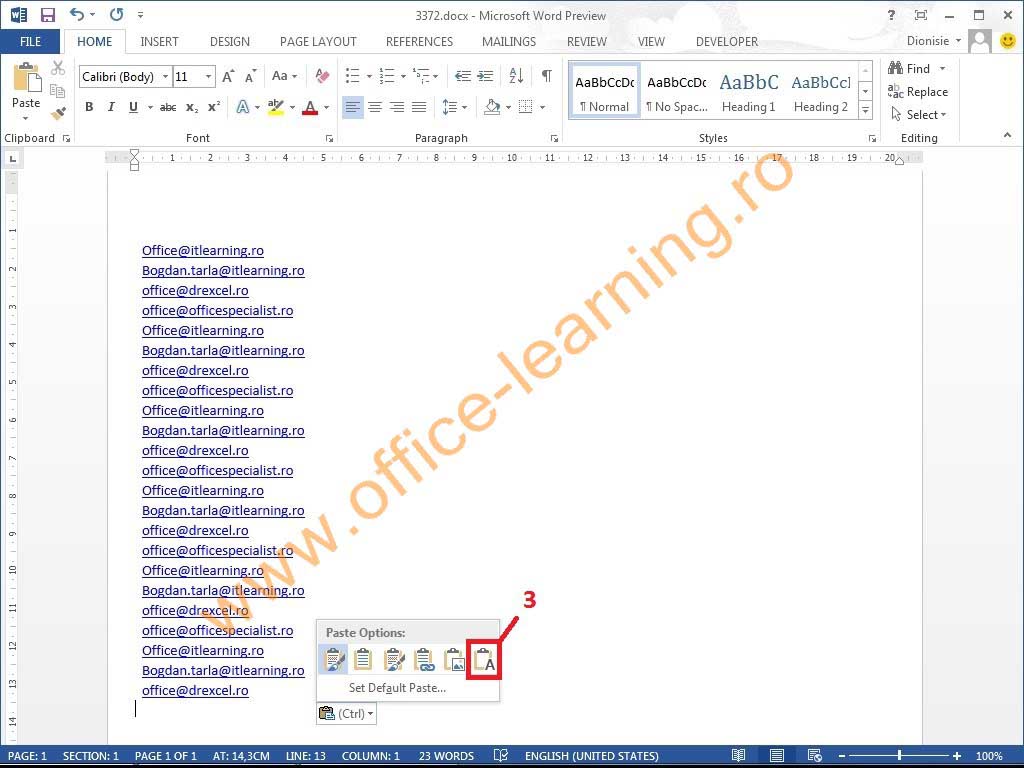This screenshot has height=768, width=1024.
Task: Switch to the INSERT tab
Action: [159, 42]
